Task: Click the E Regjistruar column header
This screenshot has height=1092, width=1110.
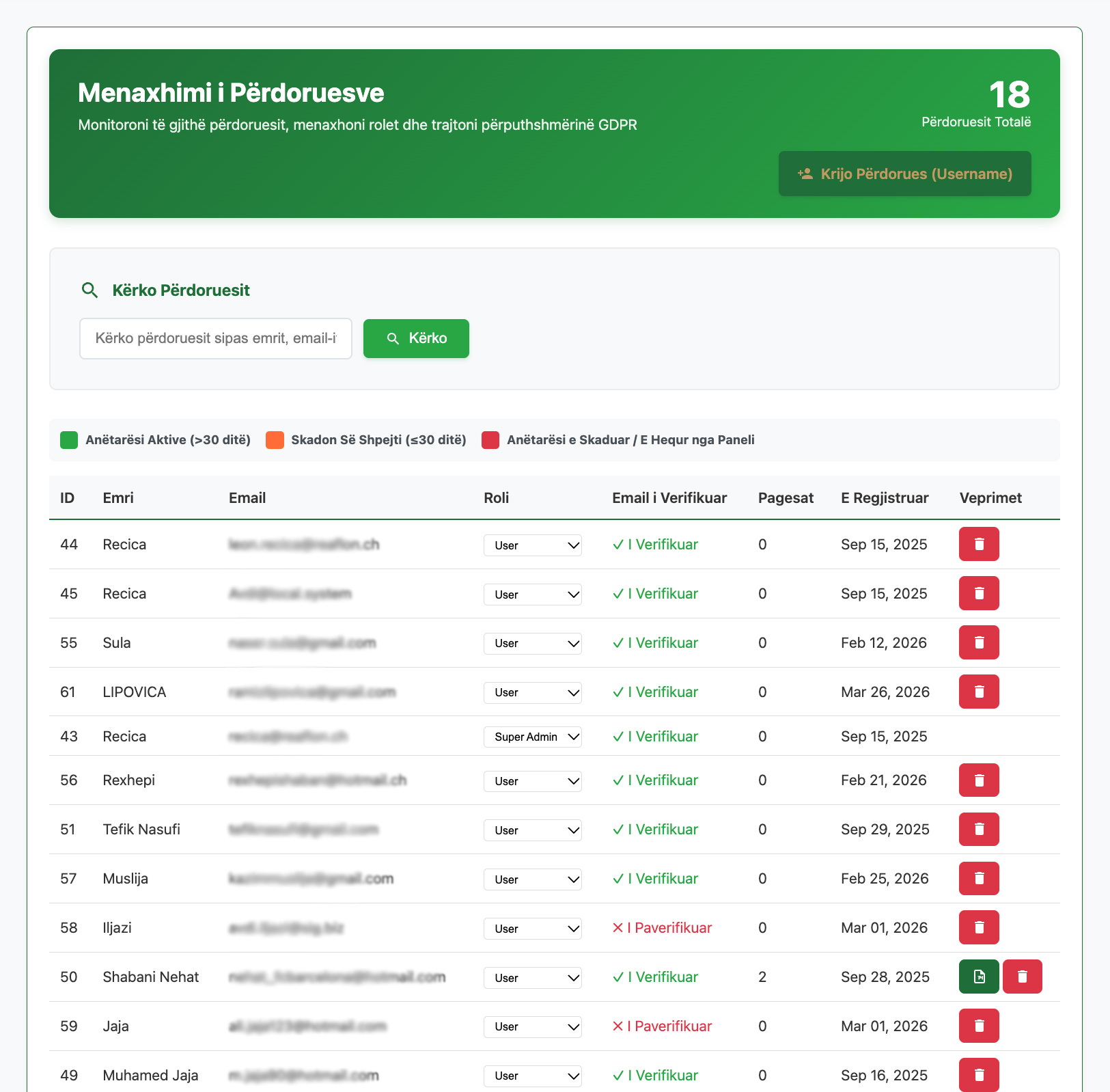Action: tap(885, 498)
